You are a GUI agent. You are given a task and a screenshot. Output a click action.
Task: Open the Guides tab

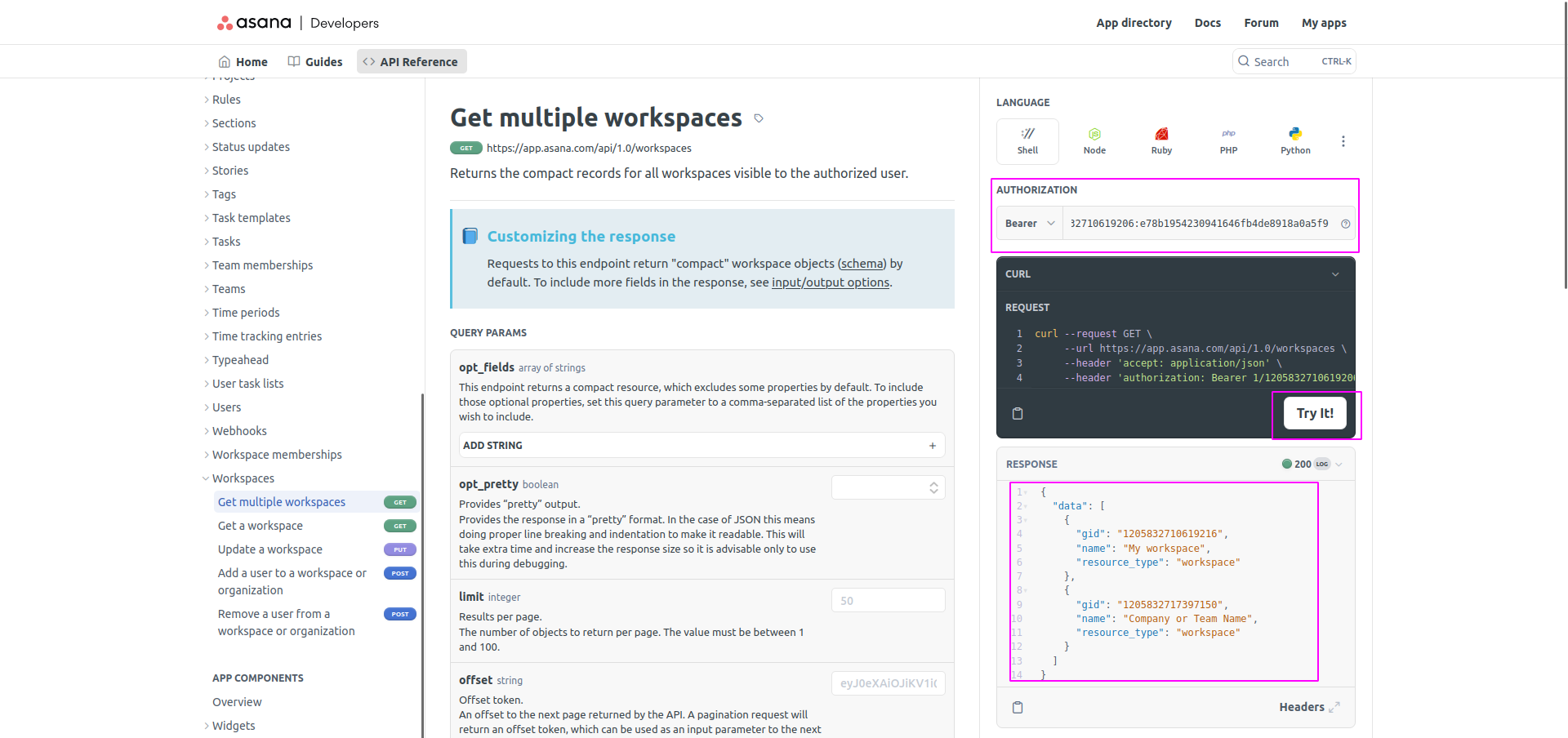[315, 62]
